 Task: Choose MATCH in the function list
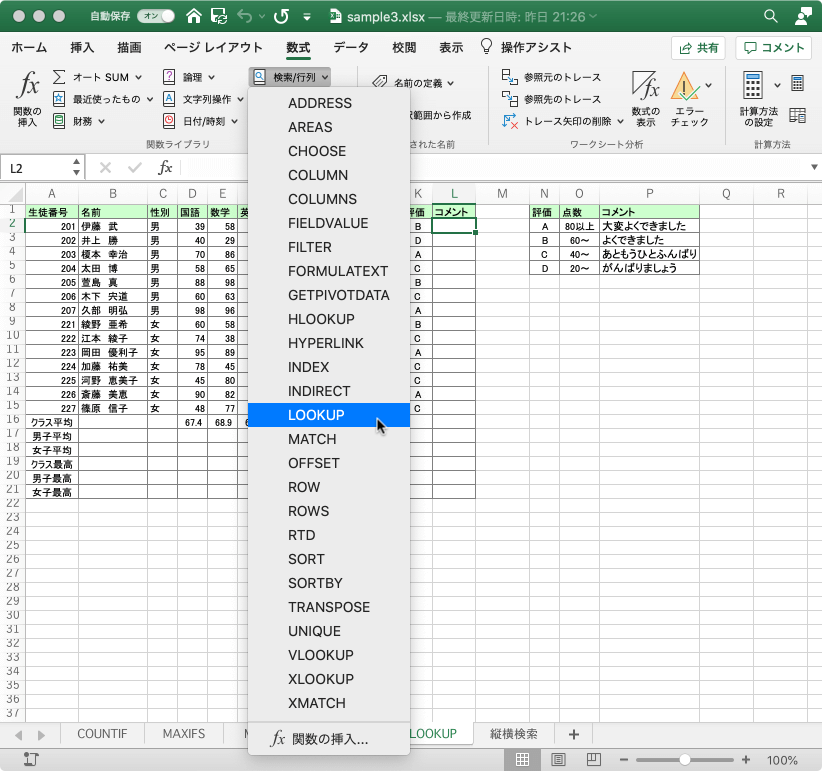(329, 439)
